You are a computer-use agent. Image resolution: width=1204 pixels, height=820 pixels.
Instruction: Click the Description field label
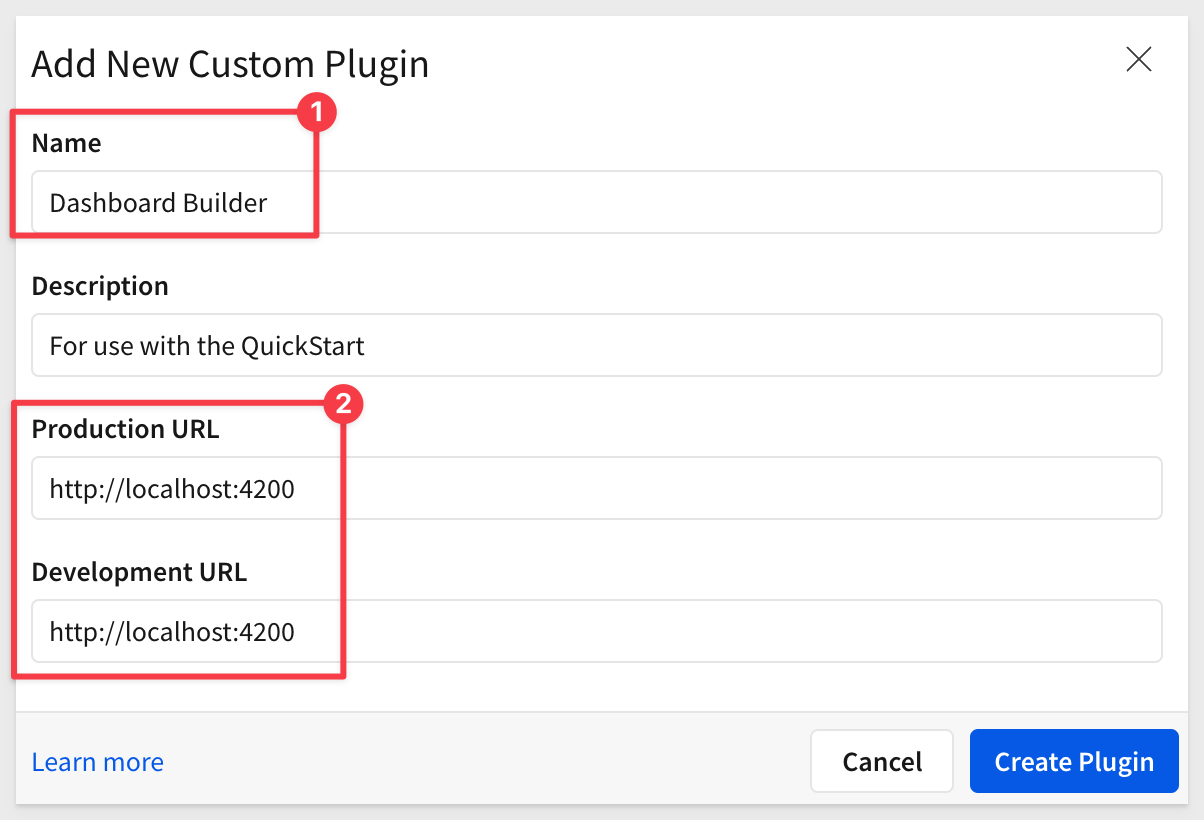[100, 286]
